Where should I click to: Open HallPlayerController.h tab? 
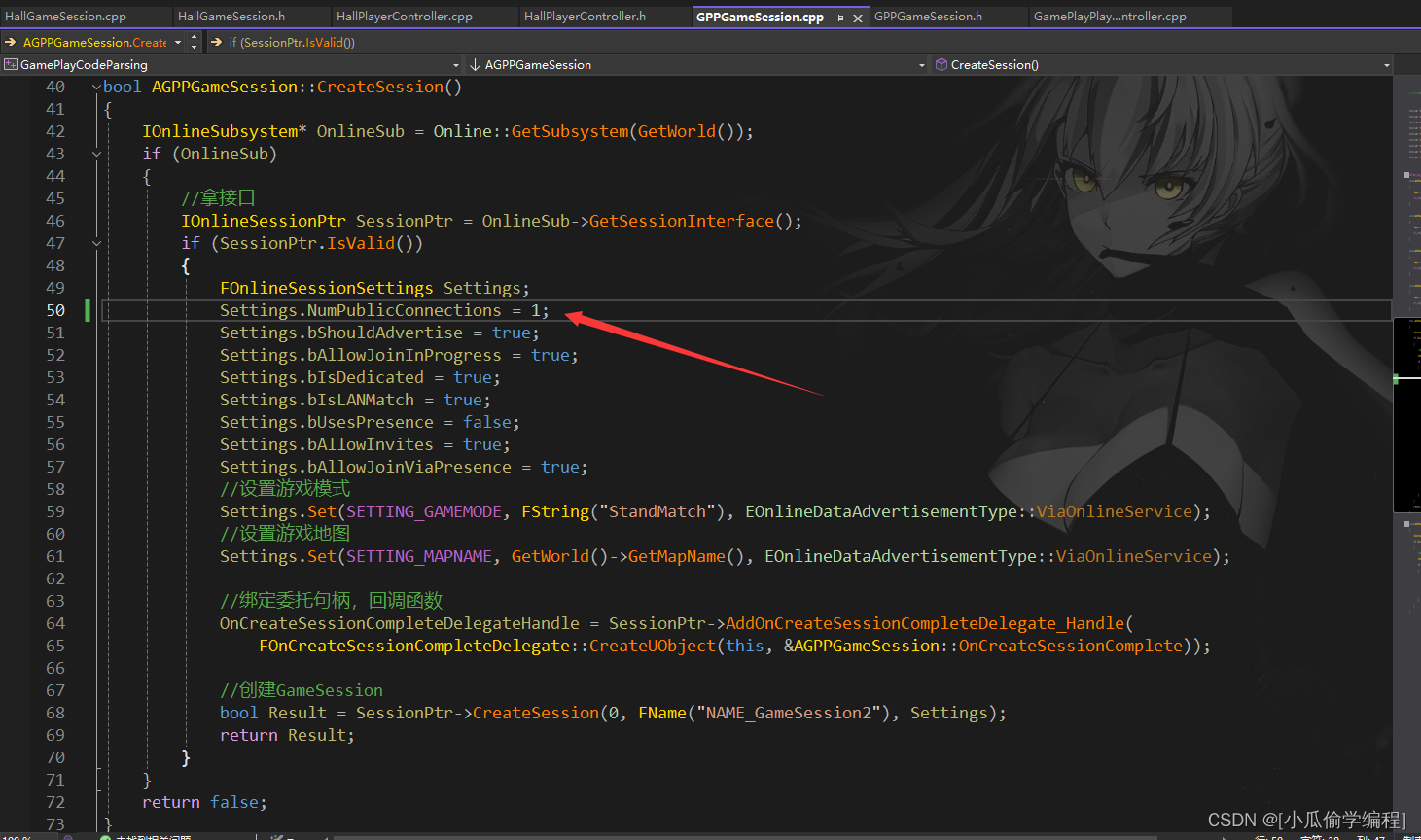pyautogui.click(x=585, y=17)
